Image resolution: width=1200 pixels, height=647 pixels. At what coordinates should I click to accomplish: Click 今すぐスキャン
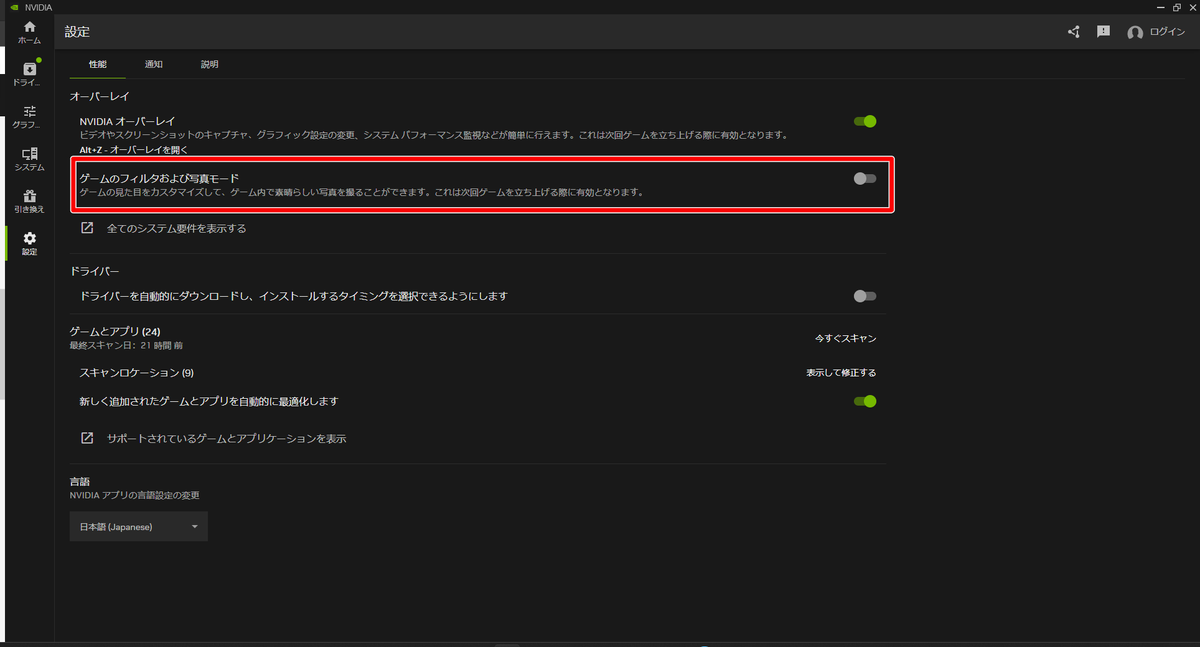845,339
